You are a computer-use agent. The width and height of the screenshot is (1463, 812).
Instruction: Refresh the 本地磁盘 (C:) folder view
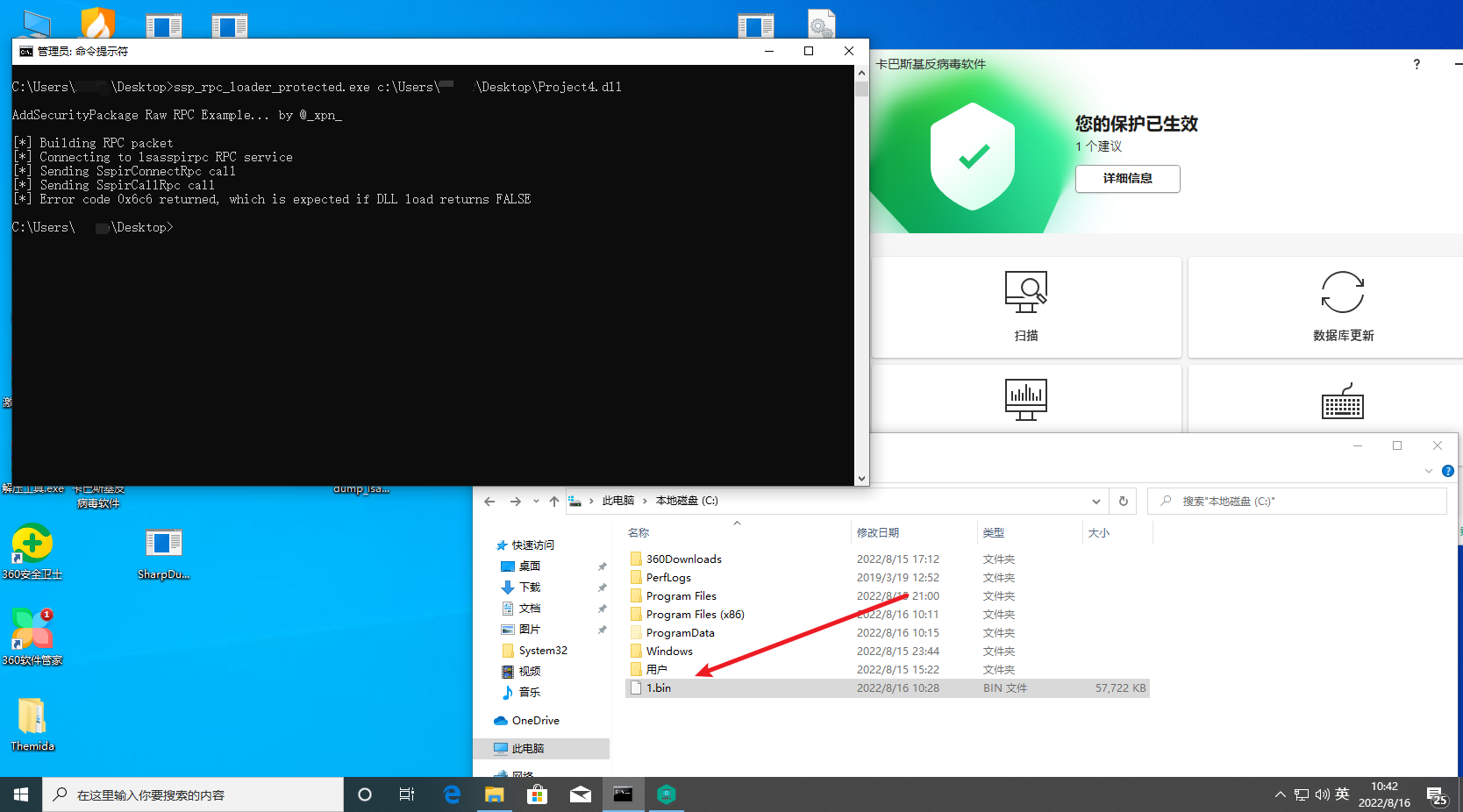pos(1123,501)
